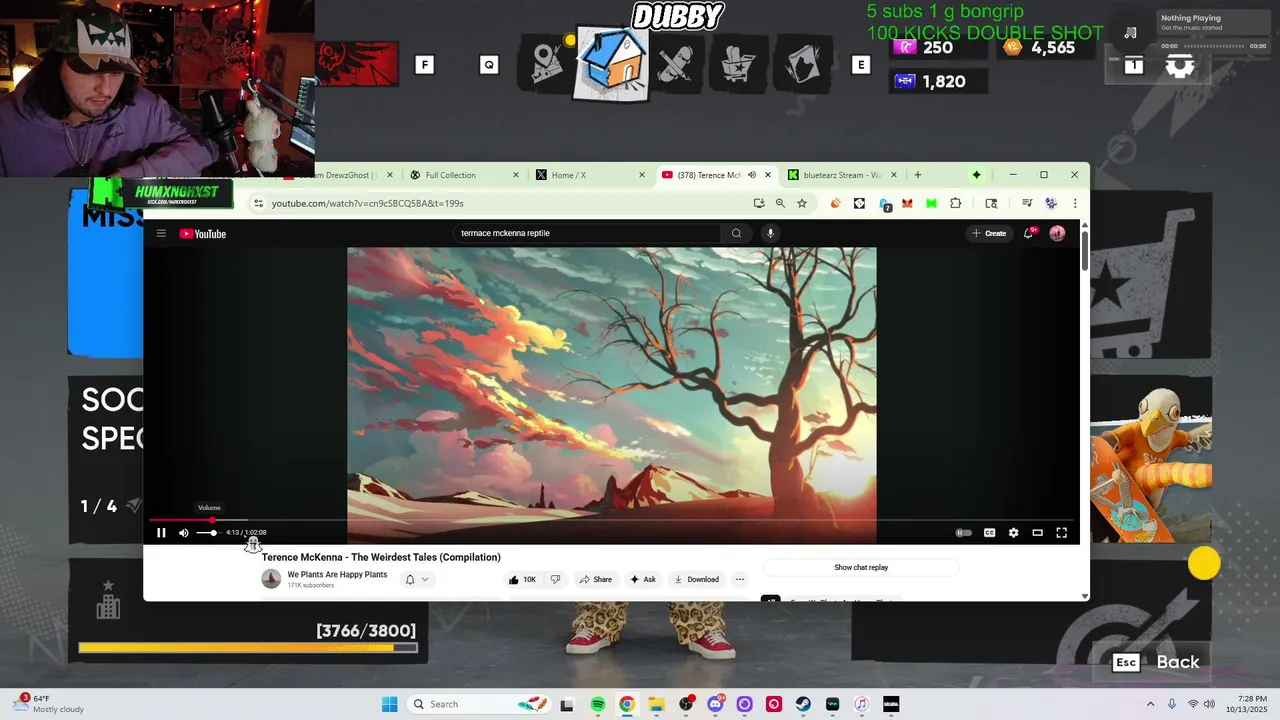
Task: Like the video with 10K likes
Action: [x=523, y=579]
